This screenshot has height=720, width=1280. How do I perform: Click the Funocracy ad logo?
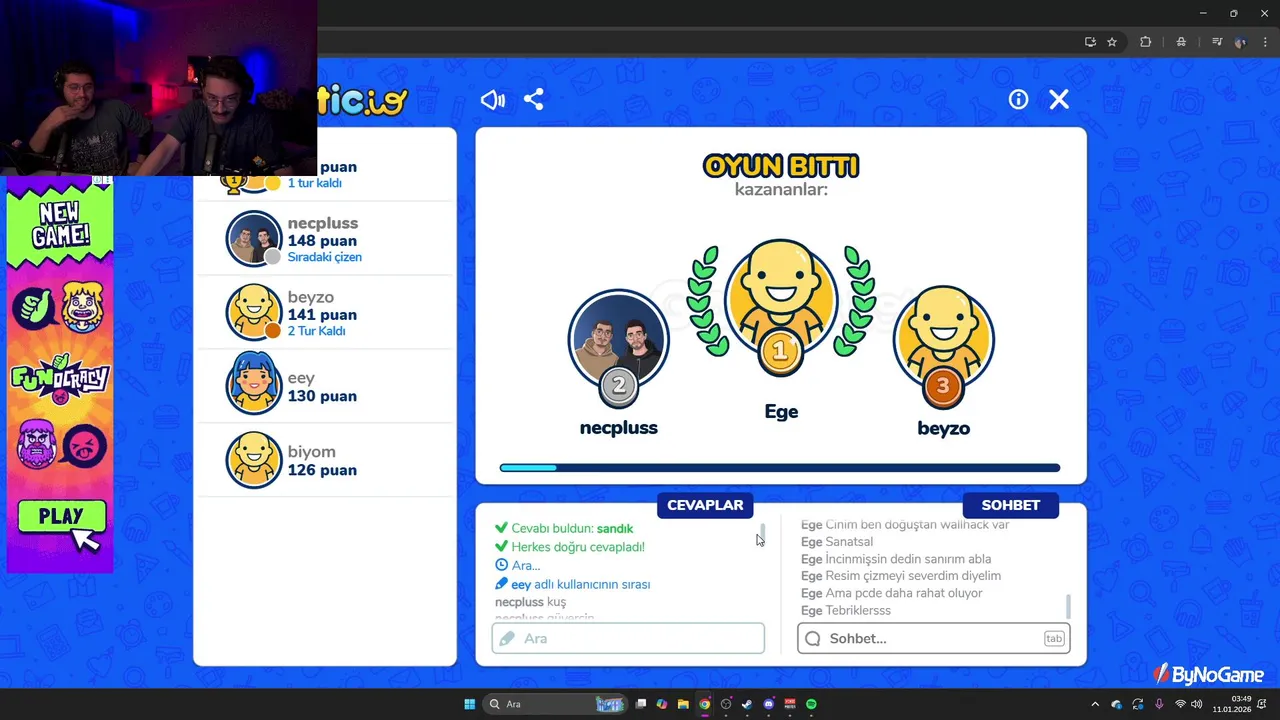pyautogui.click(x=60, y=378)
